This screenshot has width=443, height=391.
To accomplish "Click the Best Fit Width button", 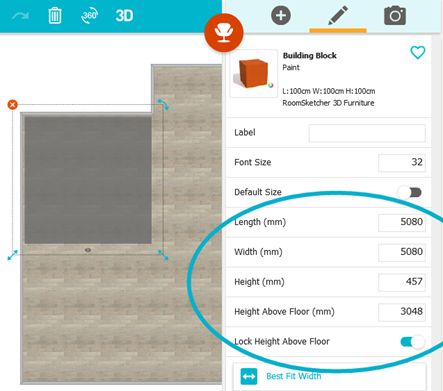I will (329, 376).
